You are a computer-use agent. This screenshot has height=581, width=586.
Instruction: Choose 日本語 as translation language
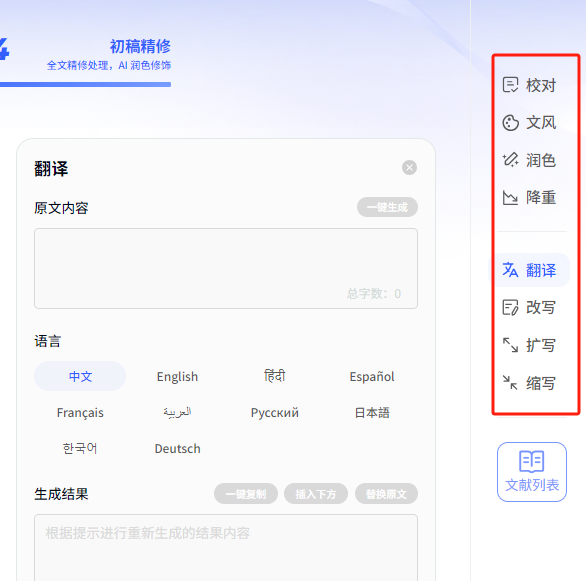coord(372,412)
